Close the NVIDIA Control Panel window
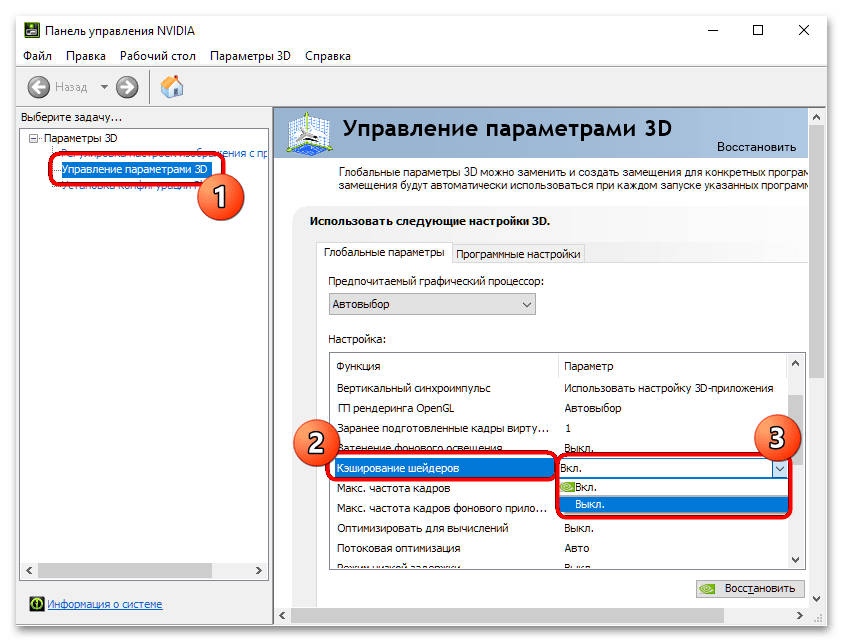The height and width of the screenshot is (642, 843). 804,31
